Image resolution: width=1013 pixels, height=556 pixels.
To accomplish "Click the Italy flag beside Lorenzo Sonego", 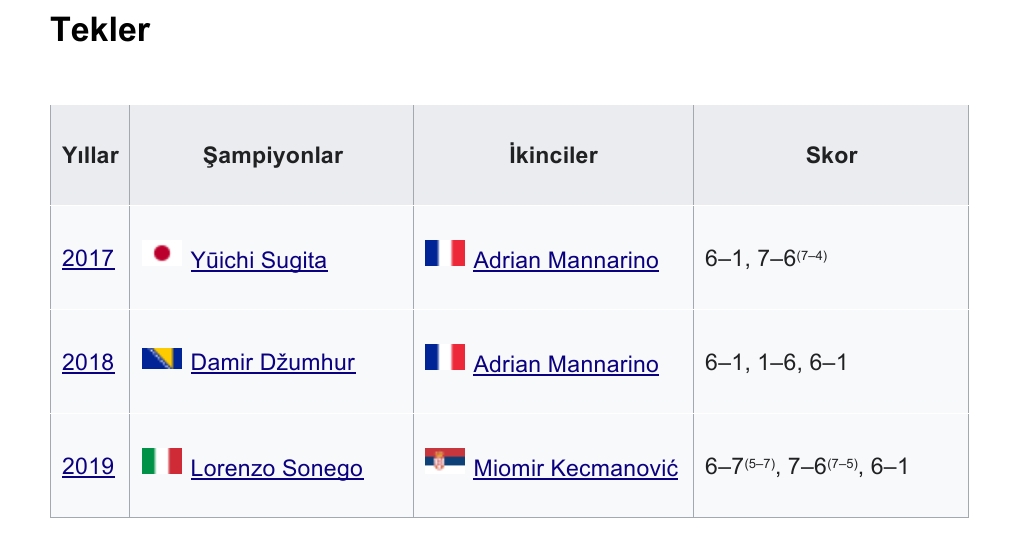I will click(x=162, y=461).
